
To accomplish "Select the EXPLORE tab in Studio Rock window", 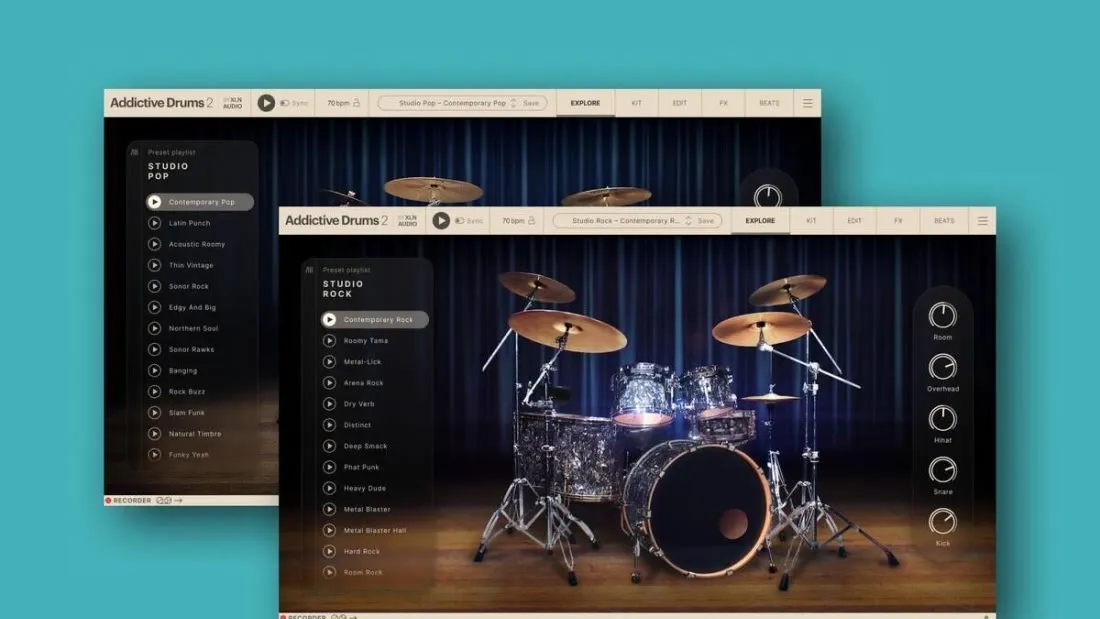I will tap(760, 220).
